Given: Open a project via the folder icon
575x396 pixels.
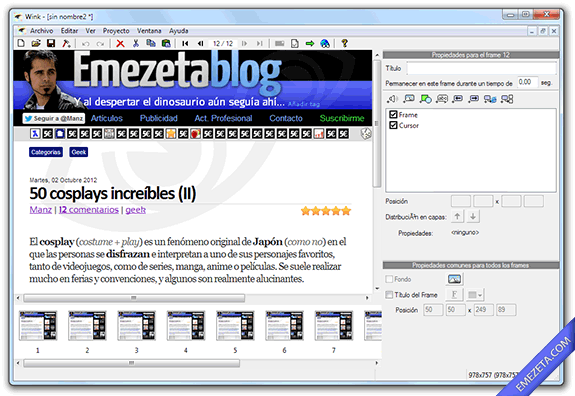Looking at the screenshot, I should (36, 44).
